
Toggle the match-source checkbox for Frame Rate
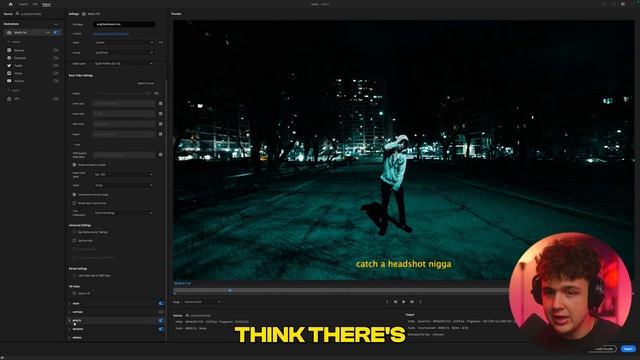point(161,113)
